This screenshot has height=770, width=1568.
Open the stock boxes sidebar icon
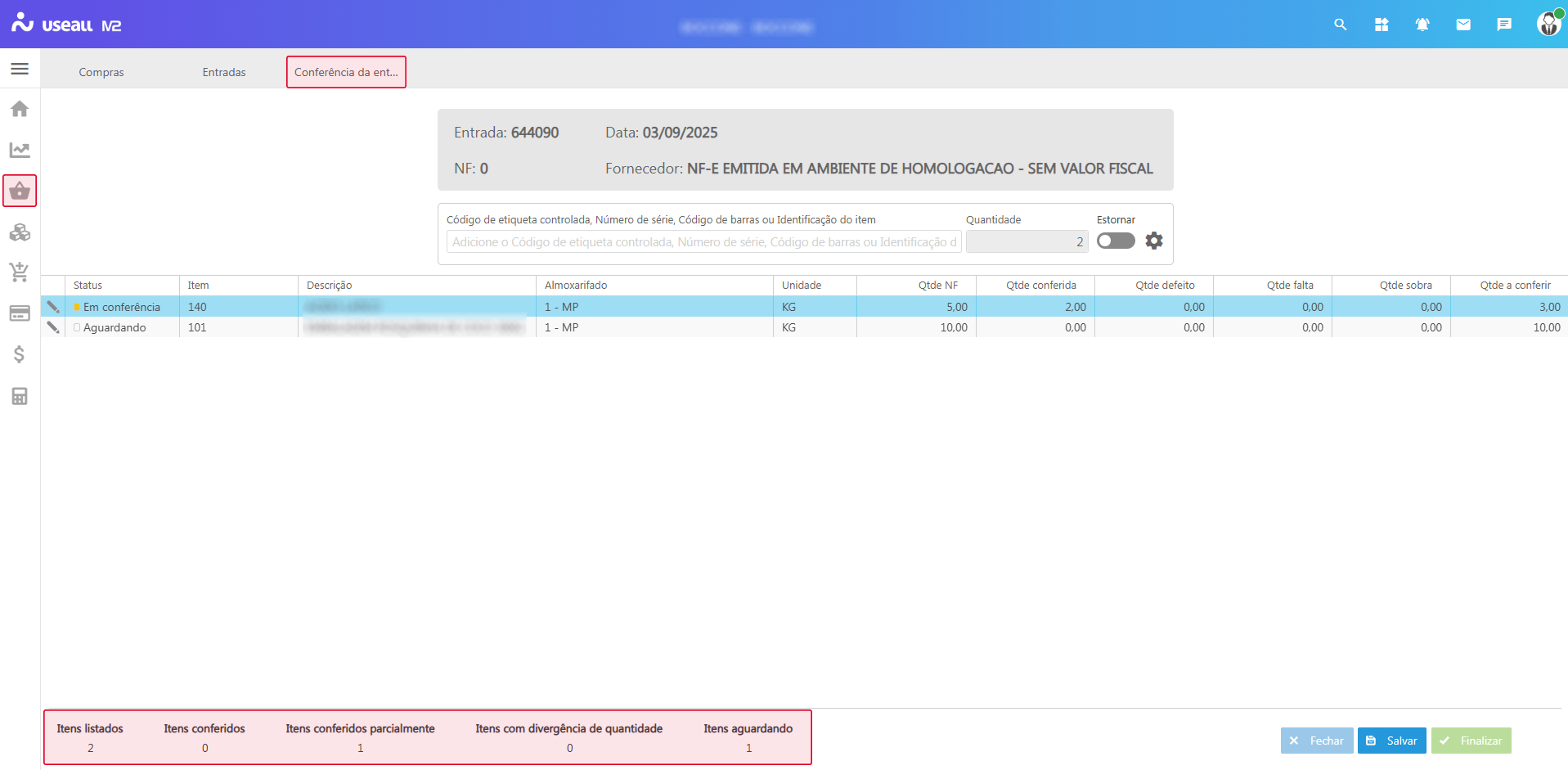(20, 232)
